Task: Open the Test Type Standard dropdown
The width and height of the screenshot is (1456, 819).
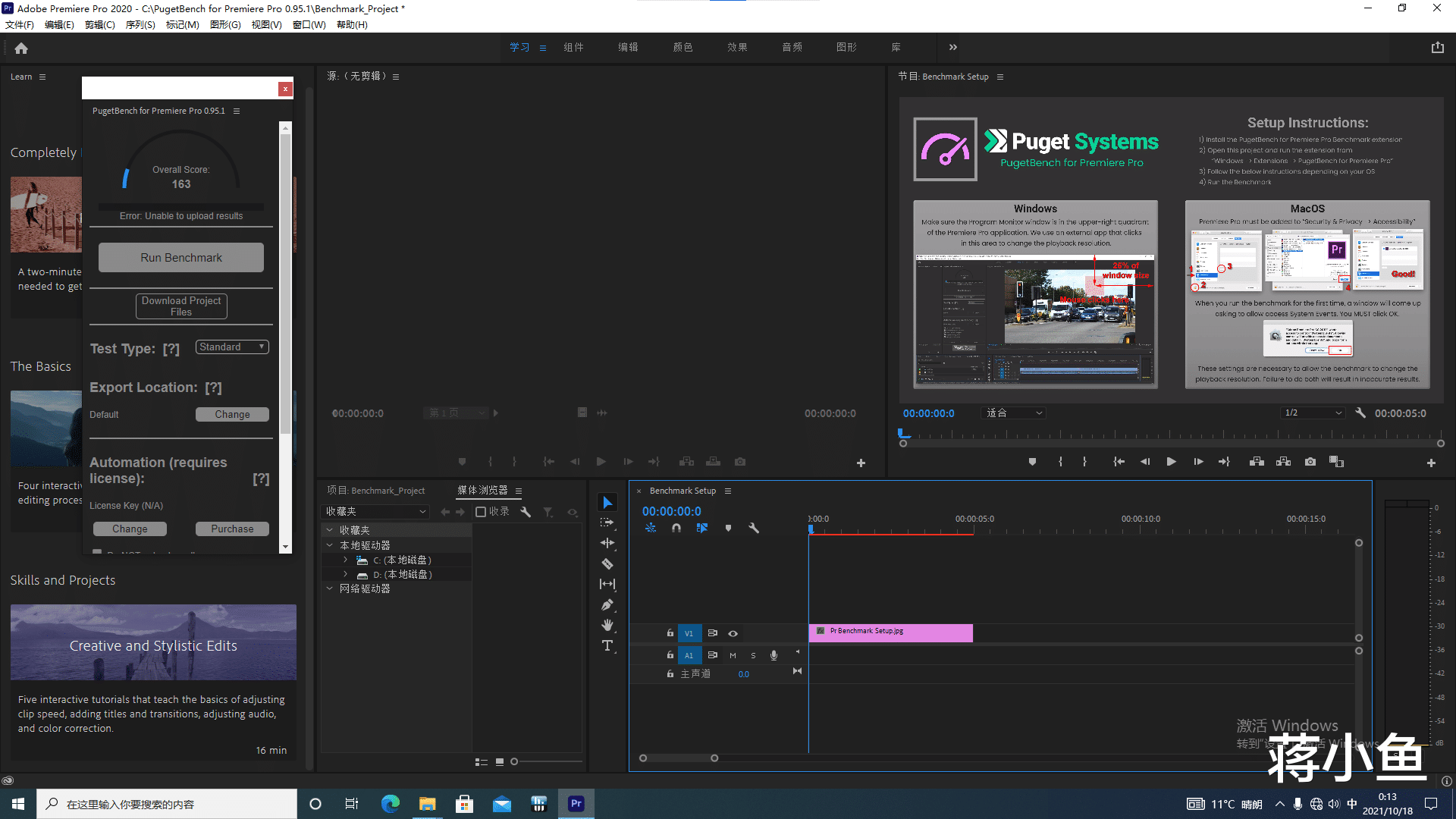Action: click(x=232, y=347)
